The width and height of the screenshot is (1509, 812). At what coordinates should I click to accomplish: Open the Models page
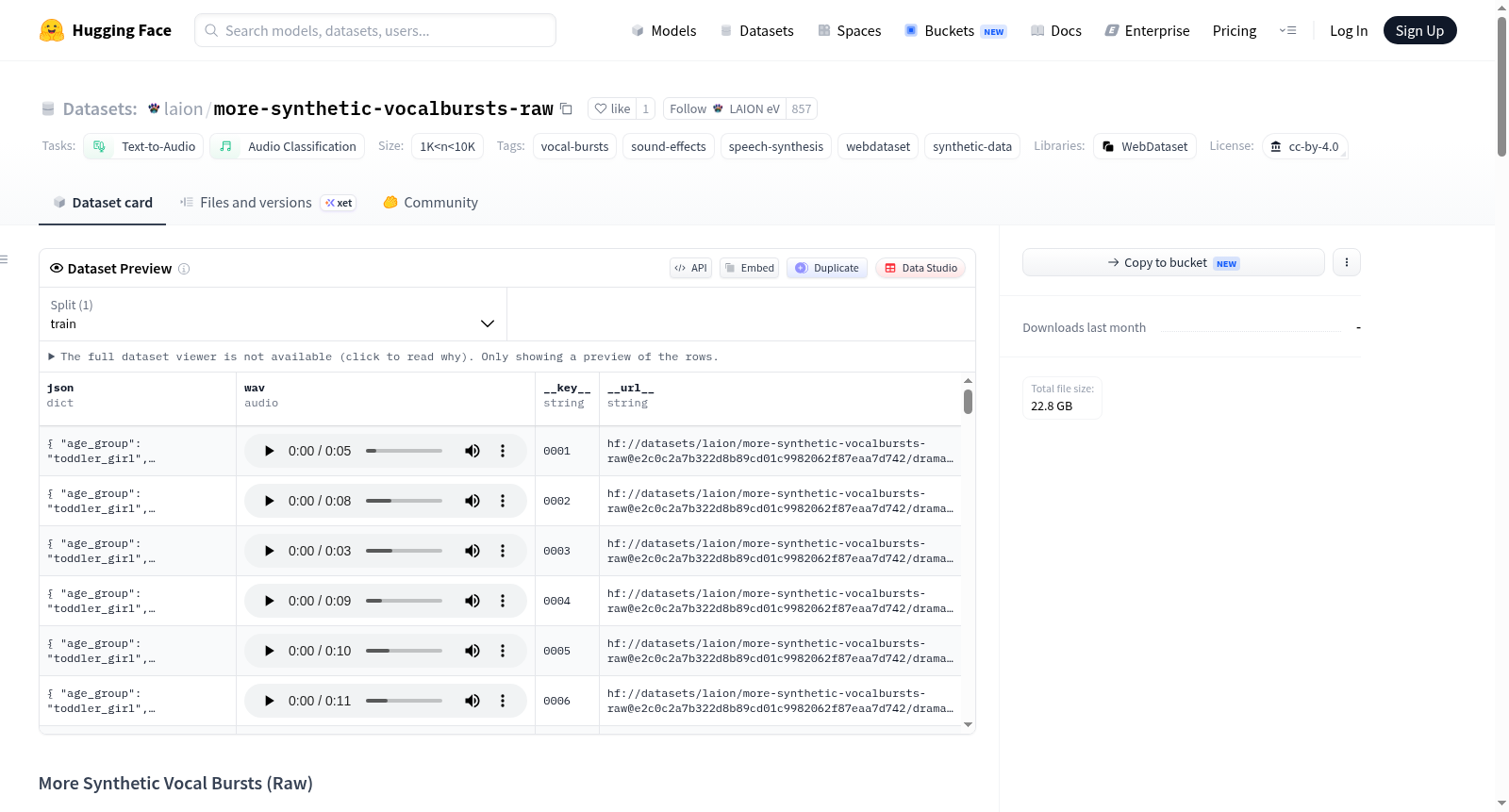[664, 30]
